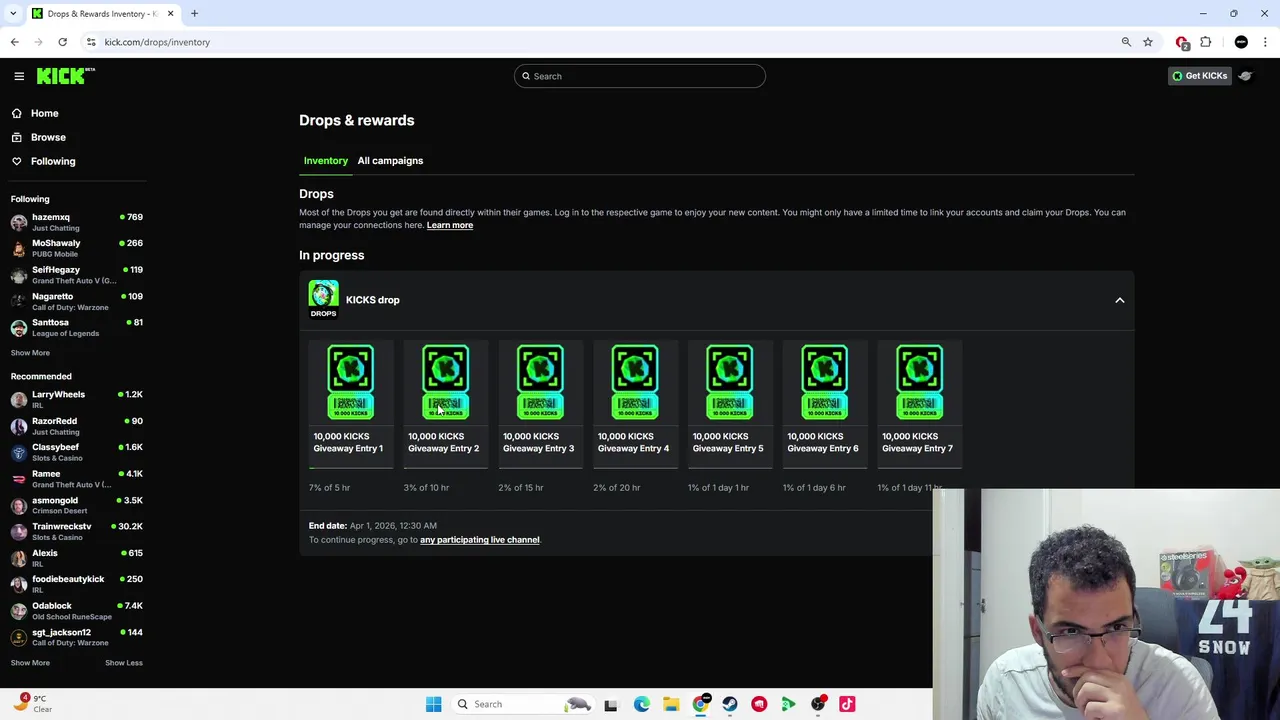
Task: Select Giveaway Entry 6 reward image
Action: 824,382
